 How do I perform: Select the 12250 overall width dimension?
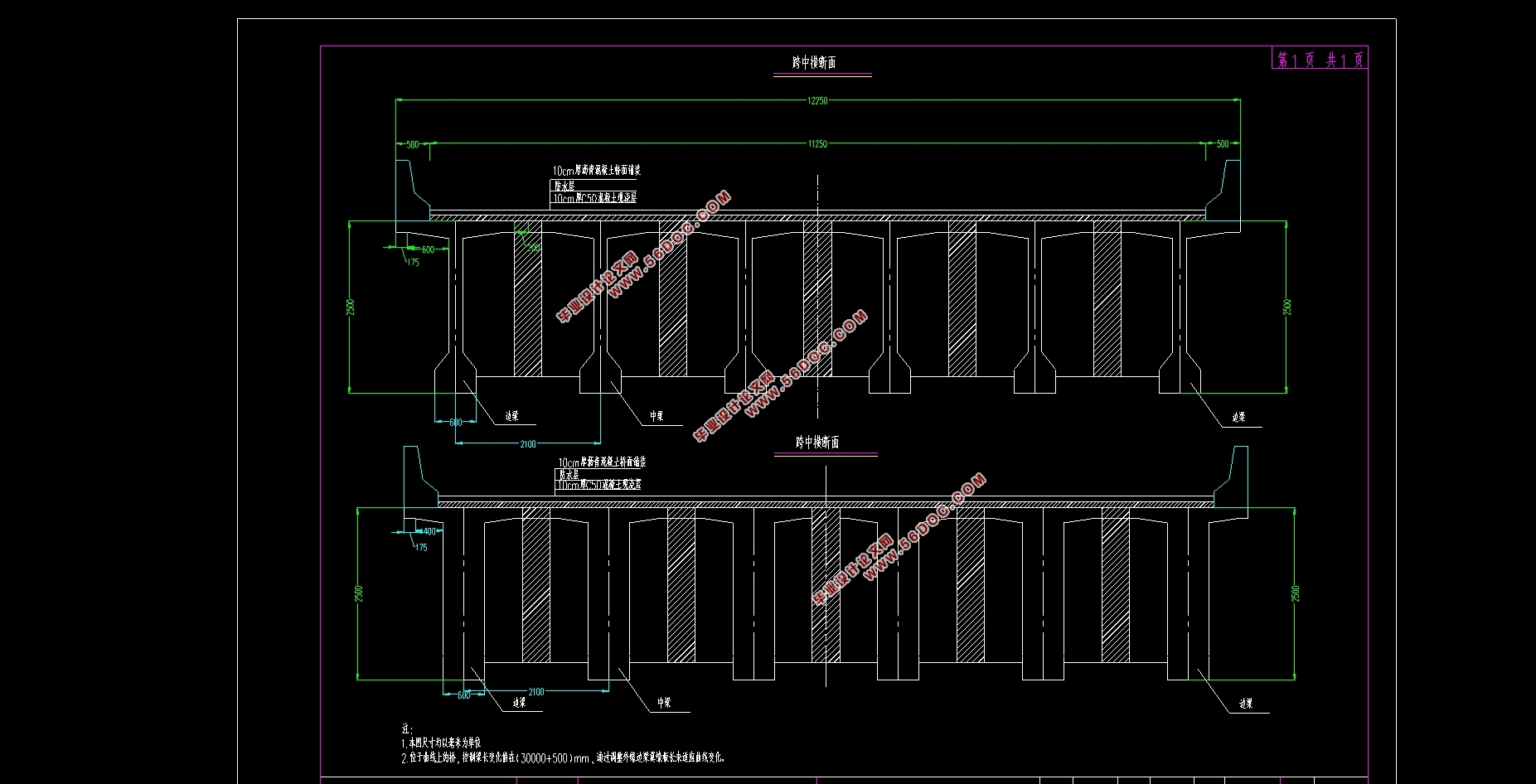[817, 100]
